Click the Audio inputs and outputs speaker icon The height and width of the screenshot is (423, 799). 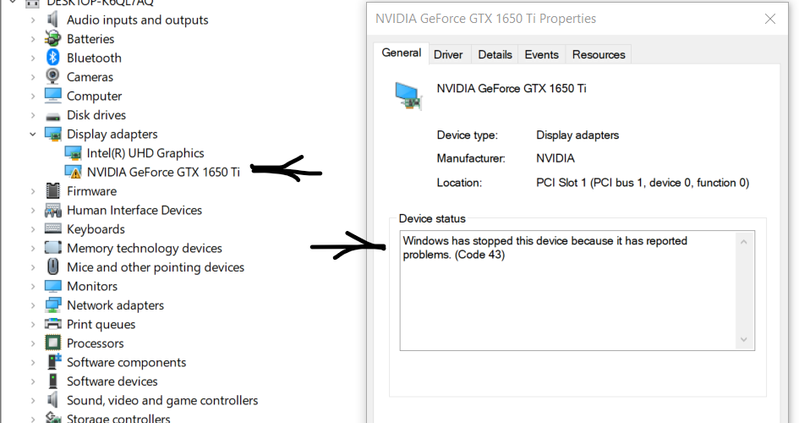point(52,19)
